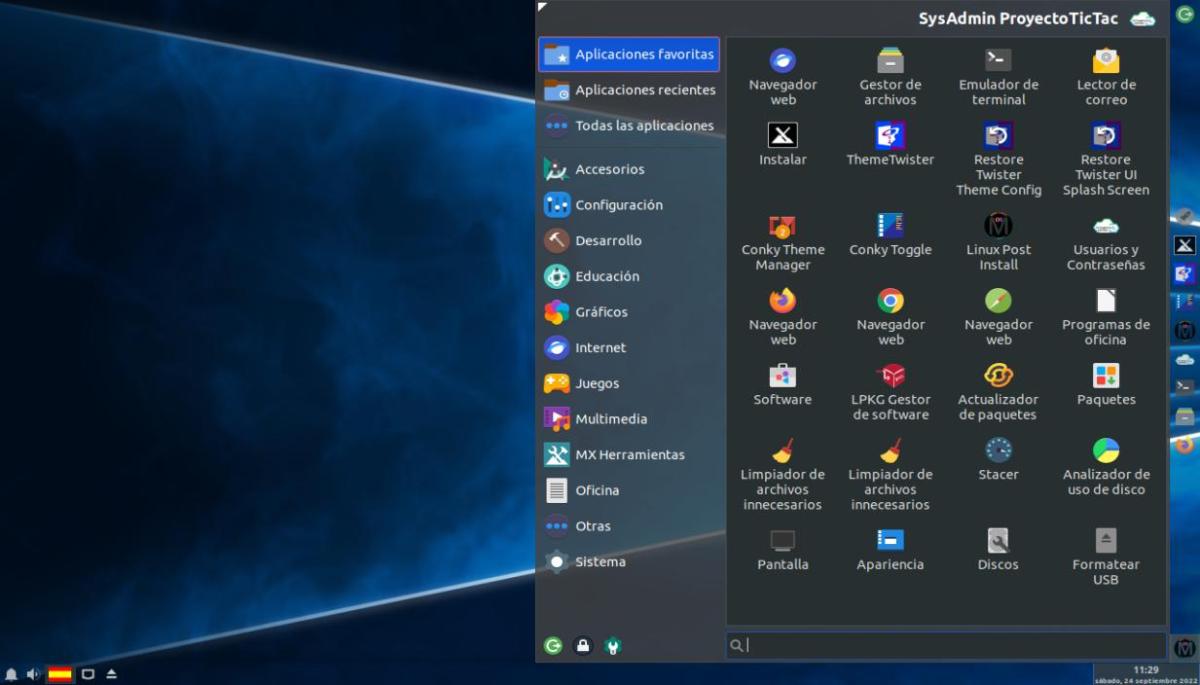Launch ThemeTwister from favorites

(x=890, y=144)
